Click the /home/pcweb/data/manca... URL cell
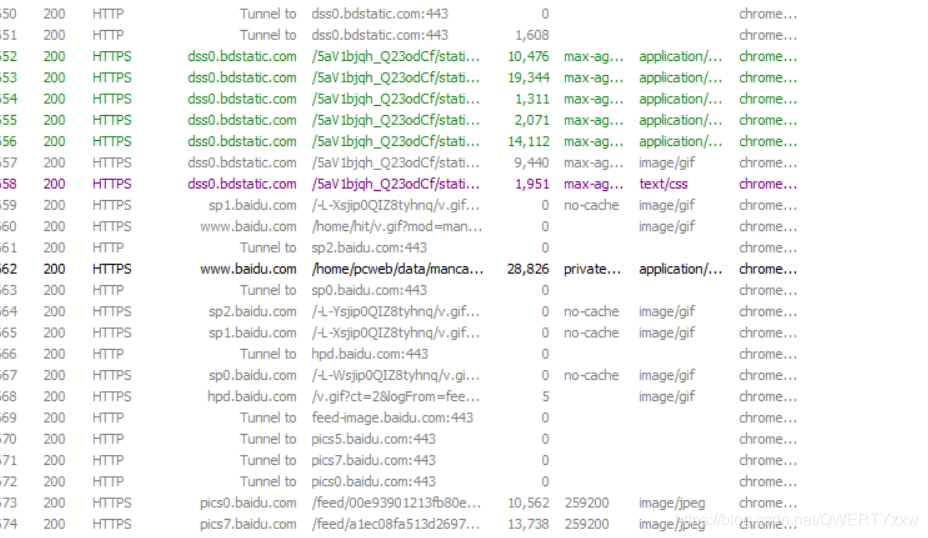 [397, 269]
